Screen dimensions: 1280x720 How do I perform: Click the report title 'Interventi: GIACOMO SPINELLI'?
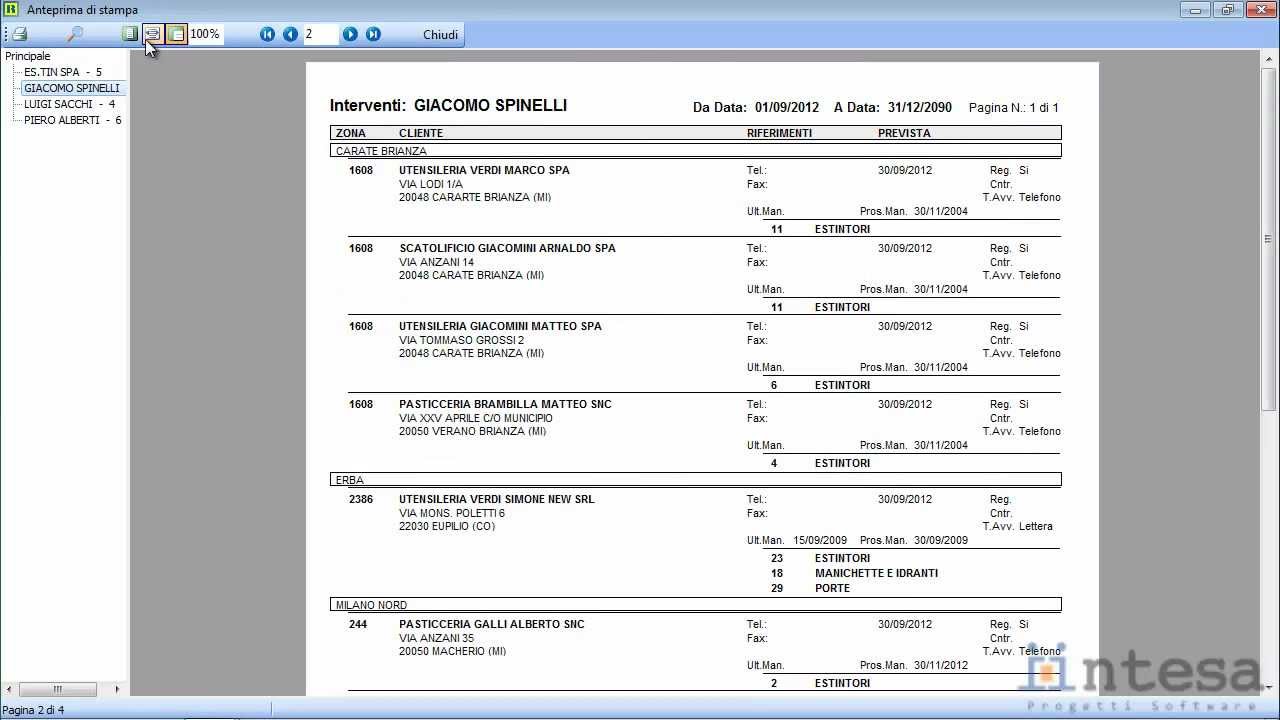(448, 105)
